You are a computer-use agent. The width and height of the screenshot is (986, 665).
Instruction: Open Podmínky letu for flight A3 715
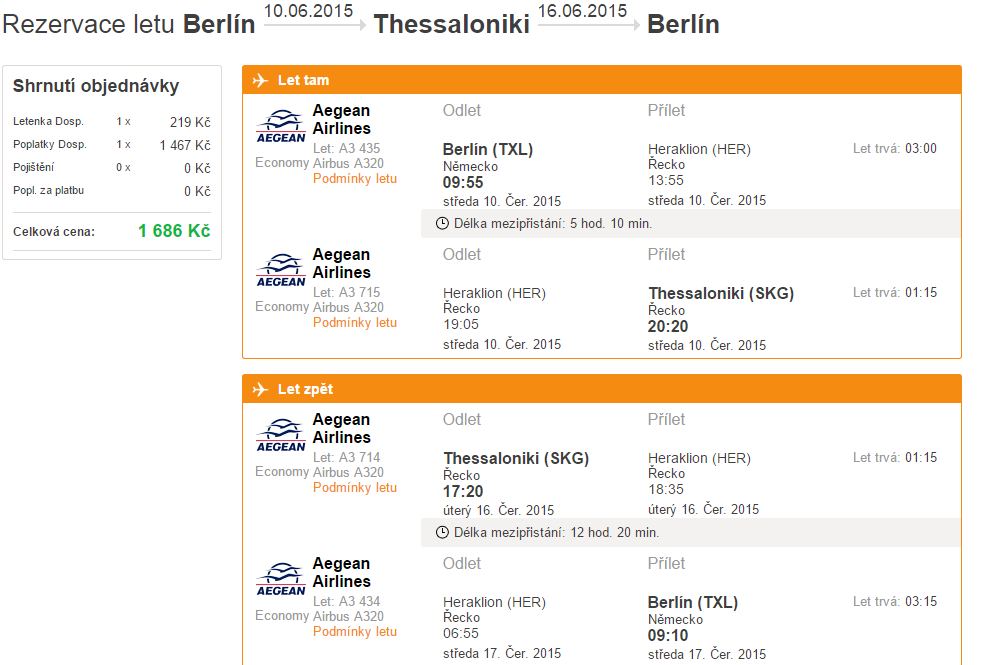coord(355,322)
